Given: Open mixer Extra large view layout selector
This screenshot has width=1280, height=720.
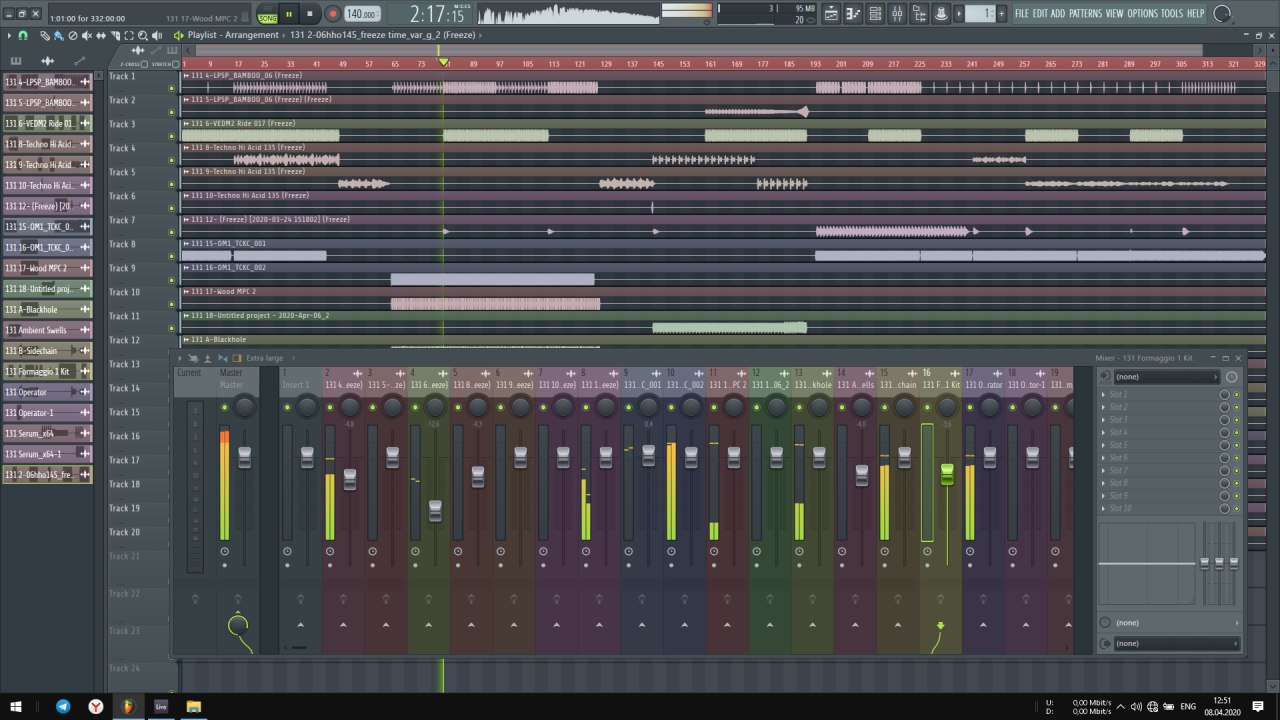Looking at the screenshot, I should coord(264,358).
